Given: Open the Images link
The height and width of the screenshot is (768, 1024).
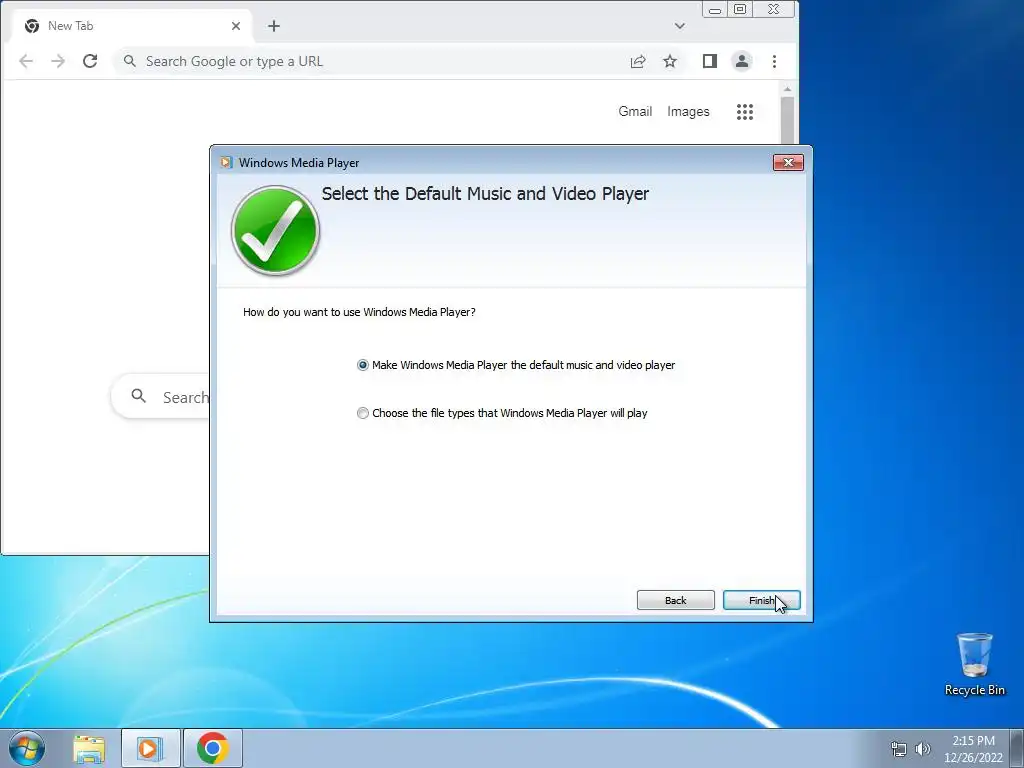Looking at the screenshot, I should 688,112.
